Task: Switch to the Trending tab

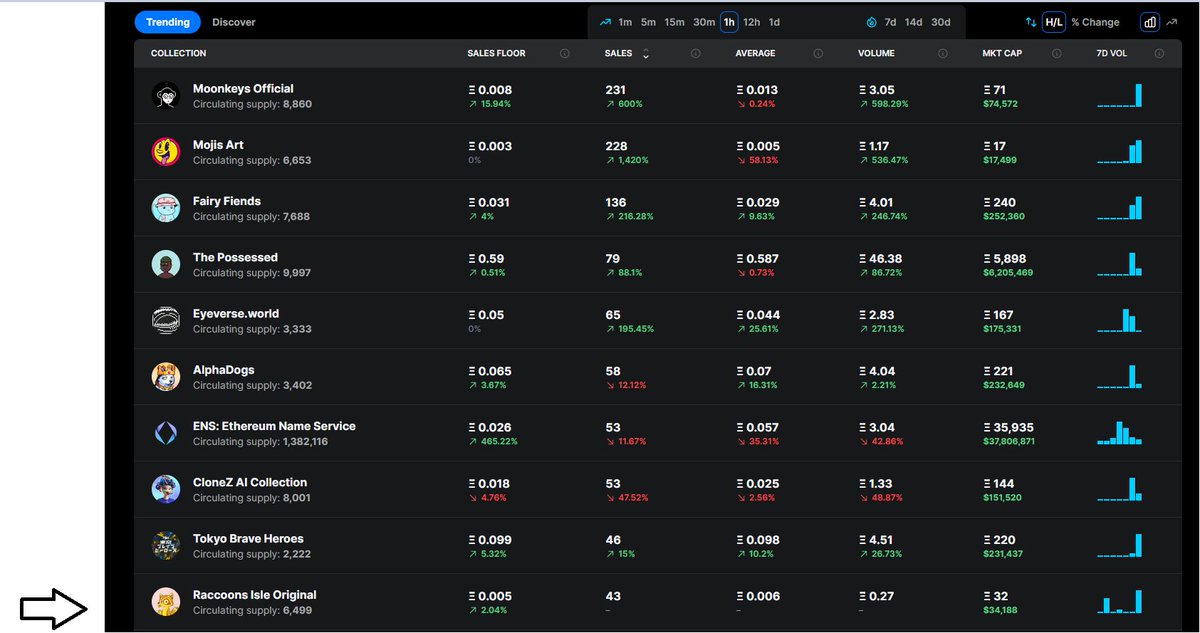Action: (167, 22)
